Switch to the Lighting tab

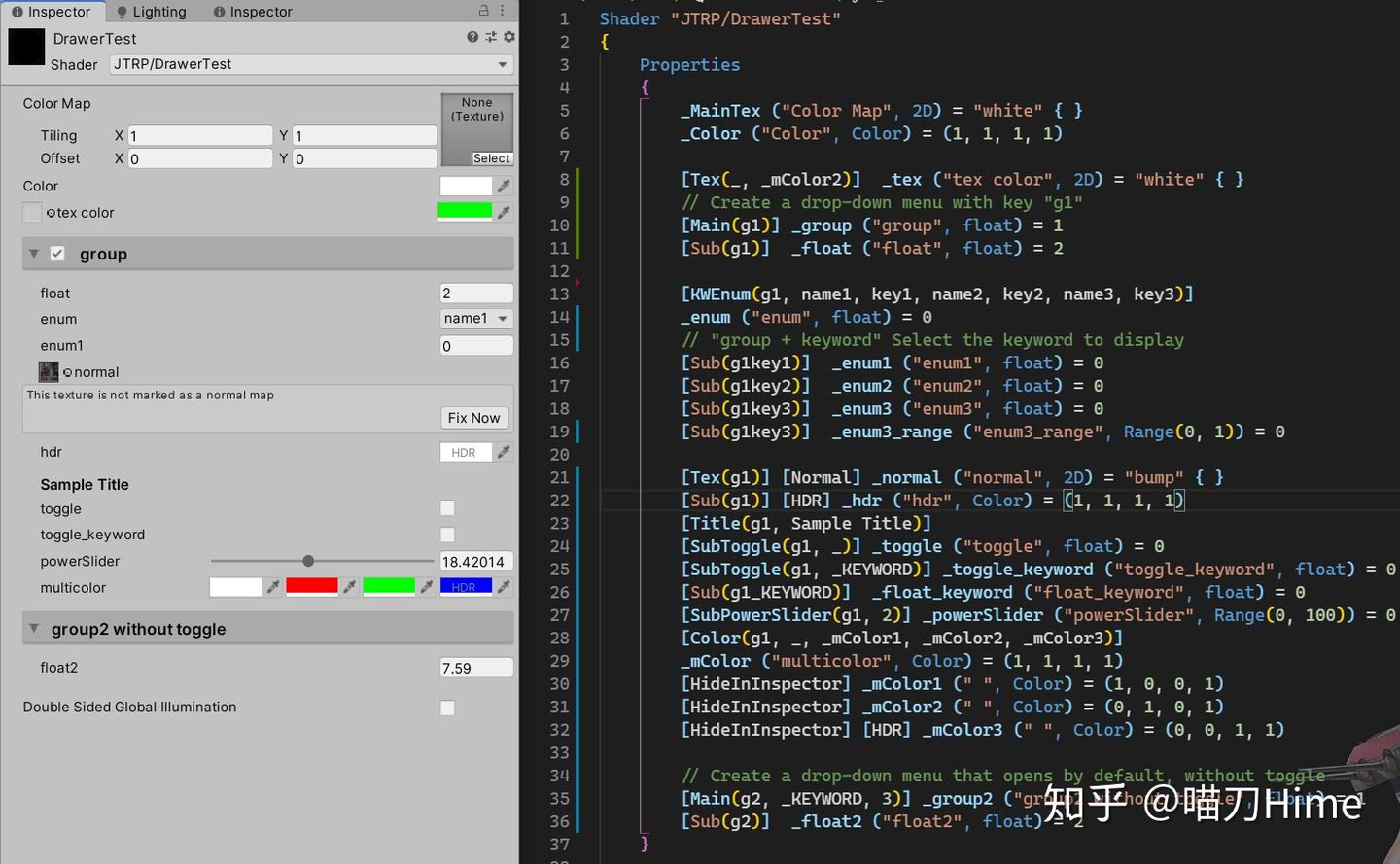(151, 11)
